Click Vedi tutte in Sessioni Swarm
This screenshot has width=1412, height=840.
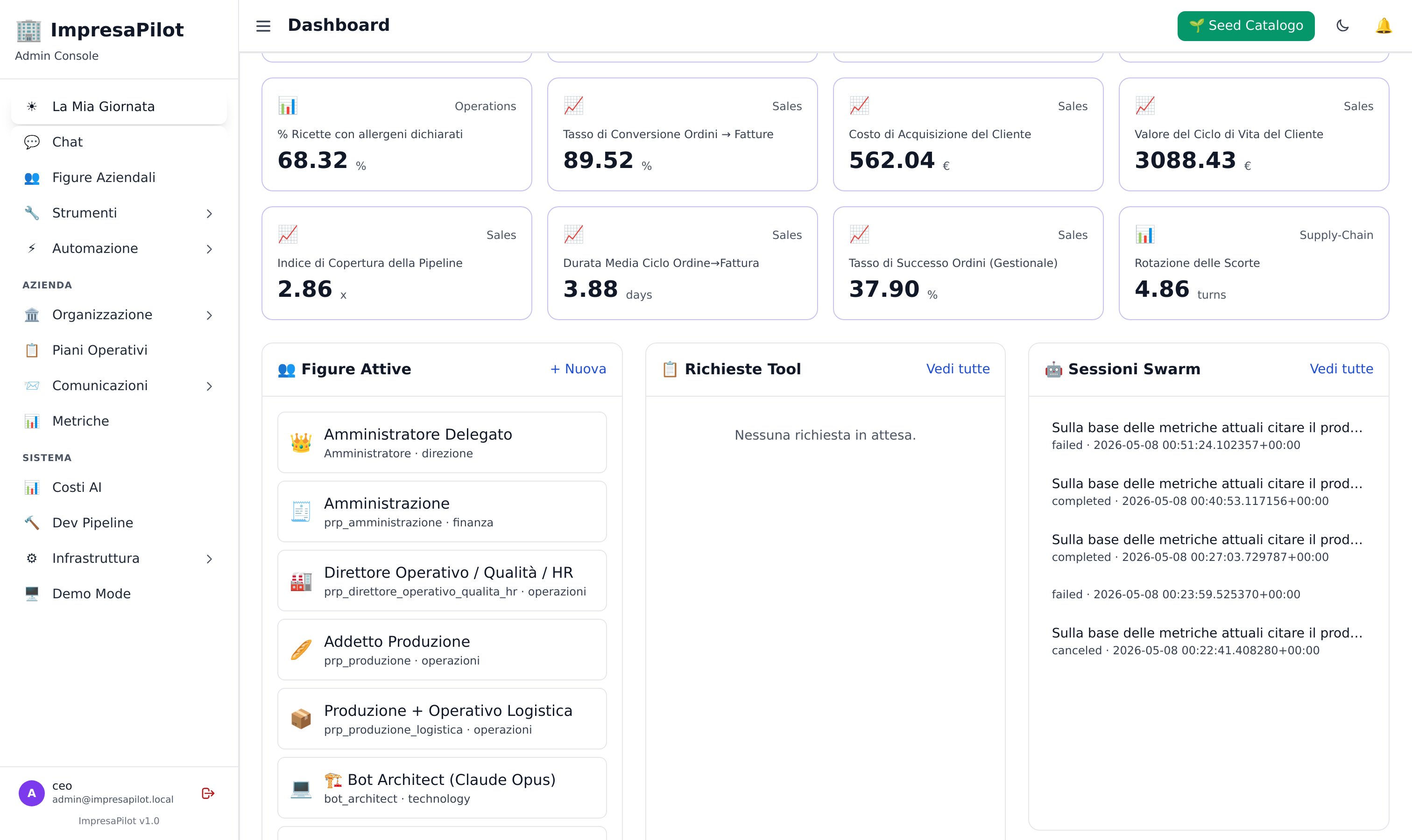pos(1341,369)
